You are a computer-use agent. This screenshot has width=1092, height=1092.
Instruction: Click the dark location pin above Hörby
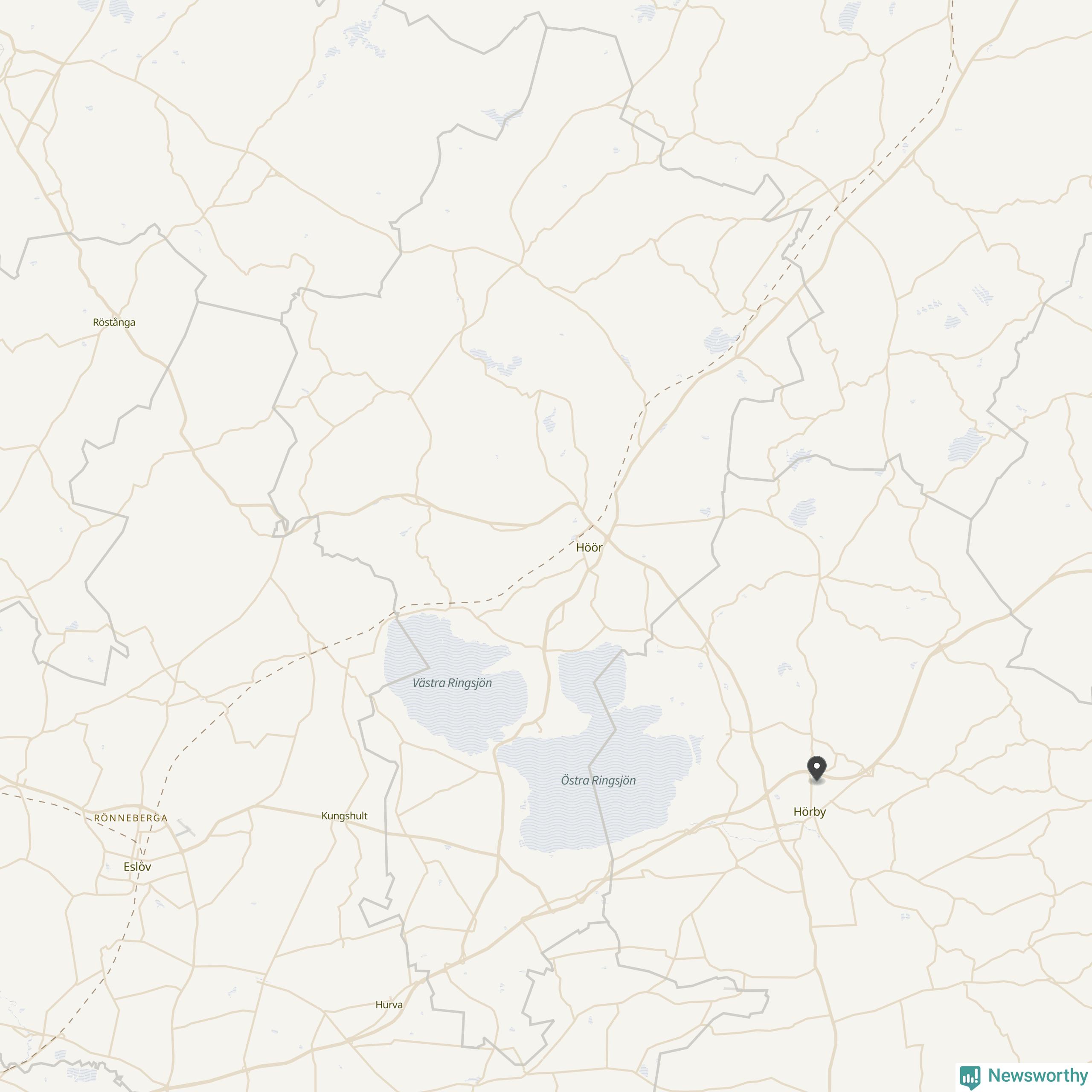(x=817, y=769)
